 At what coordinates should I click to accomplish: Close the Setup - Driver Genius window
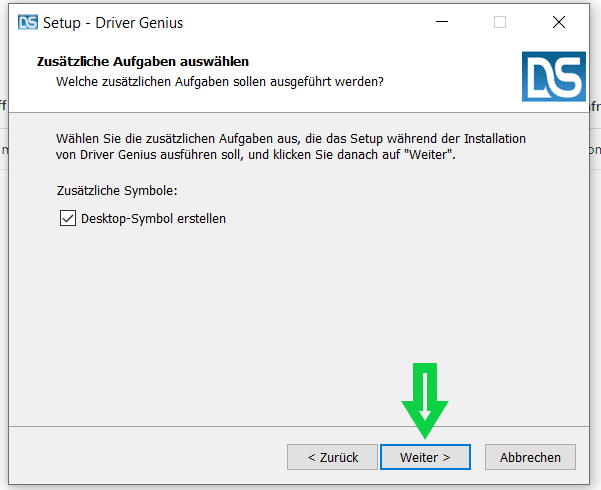pos(559,22)
